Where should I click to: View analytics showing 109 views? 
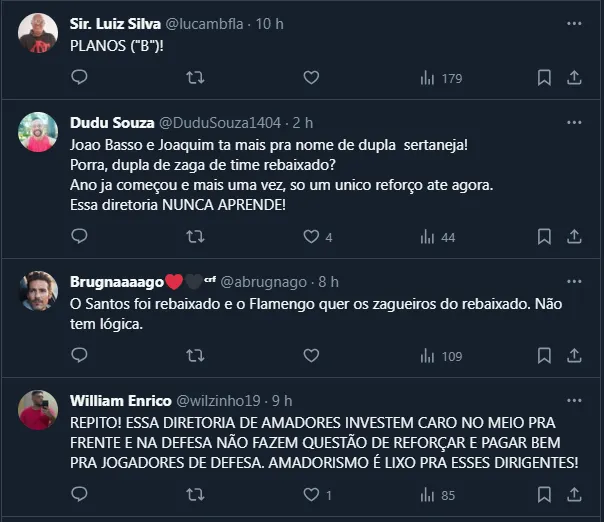[x=440, y=356]
